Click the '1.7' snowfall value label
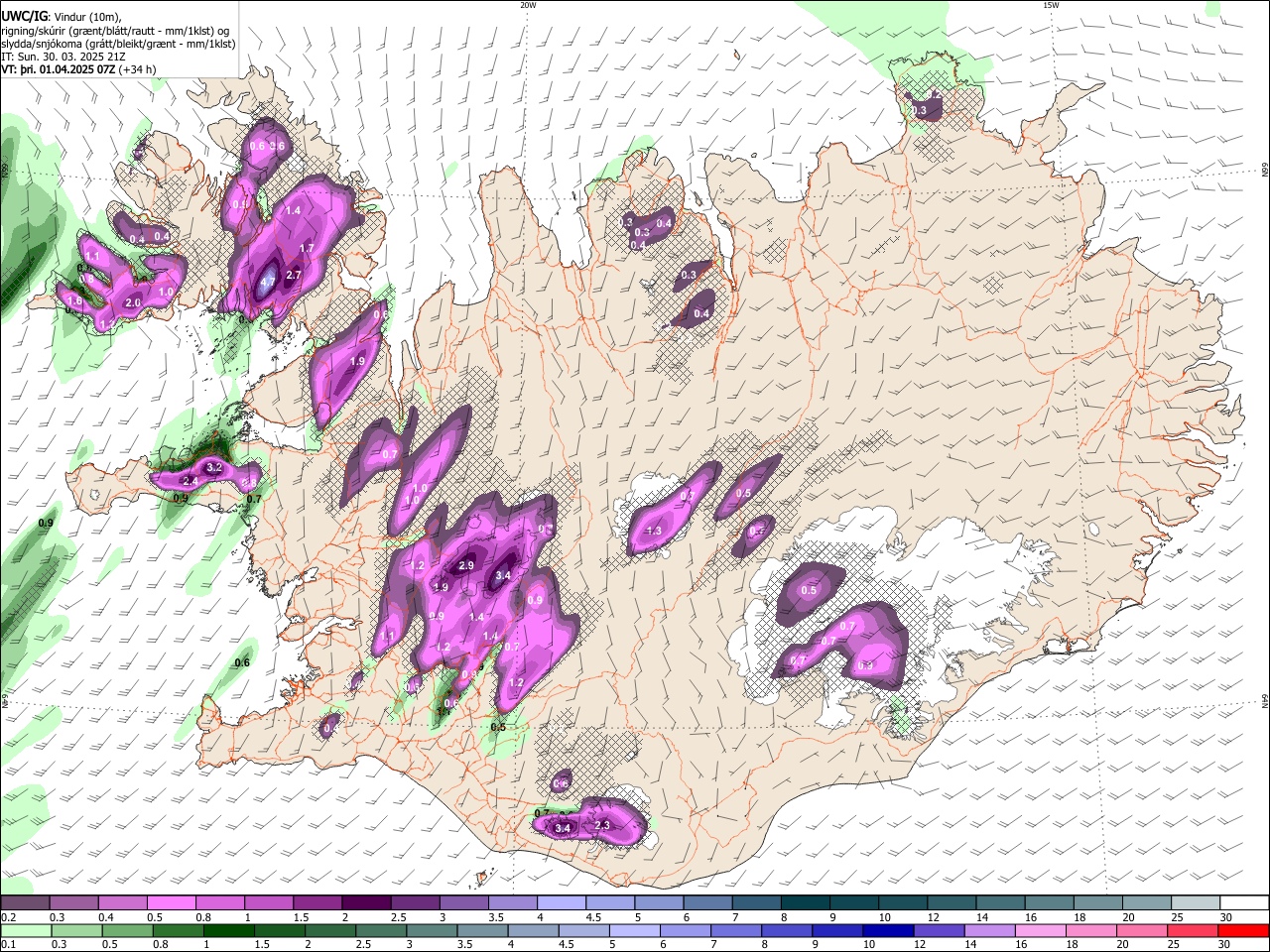Screen dimensions: 1270x952 307,248
